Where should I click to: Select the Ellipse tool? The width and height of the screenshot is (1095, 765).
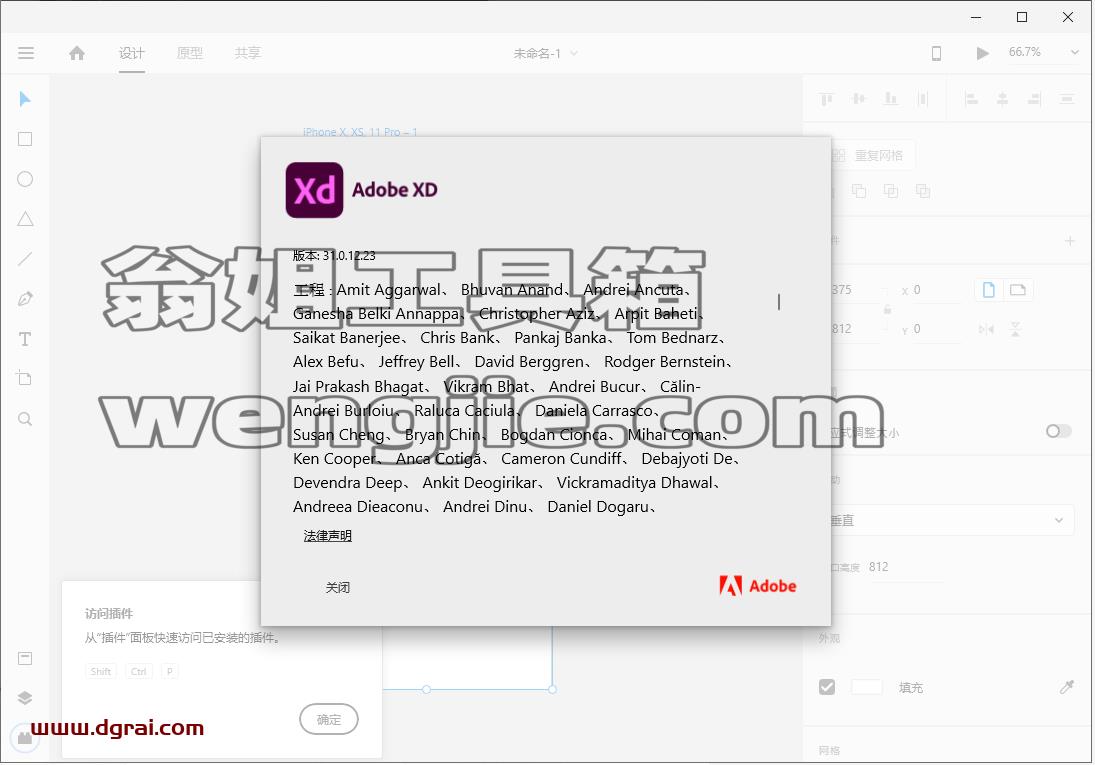tap(25, 180)
